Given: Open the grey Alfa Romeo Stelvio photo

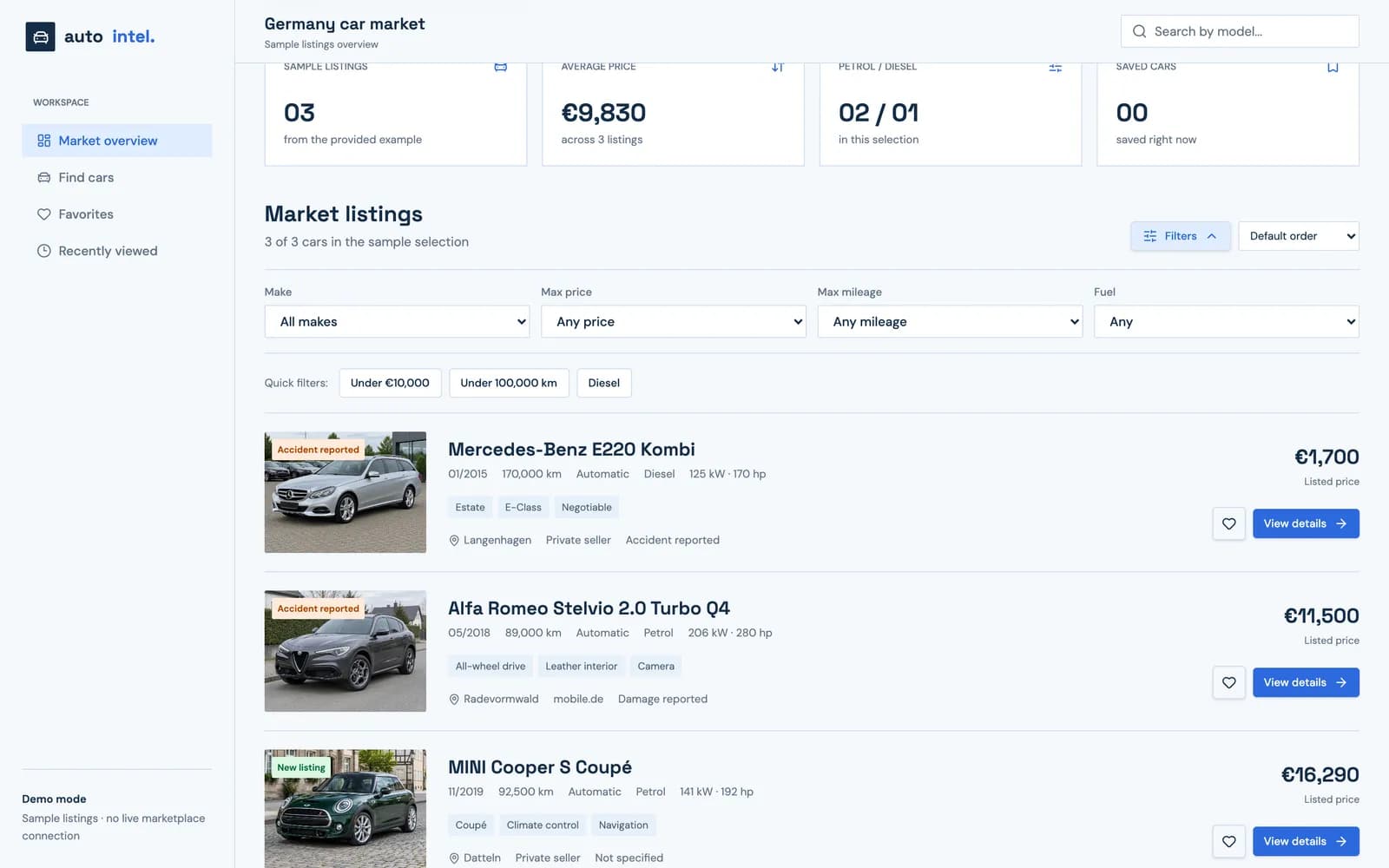Looking at the screenshot, I should [346, 651].
